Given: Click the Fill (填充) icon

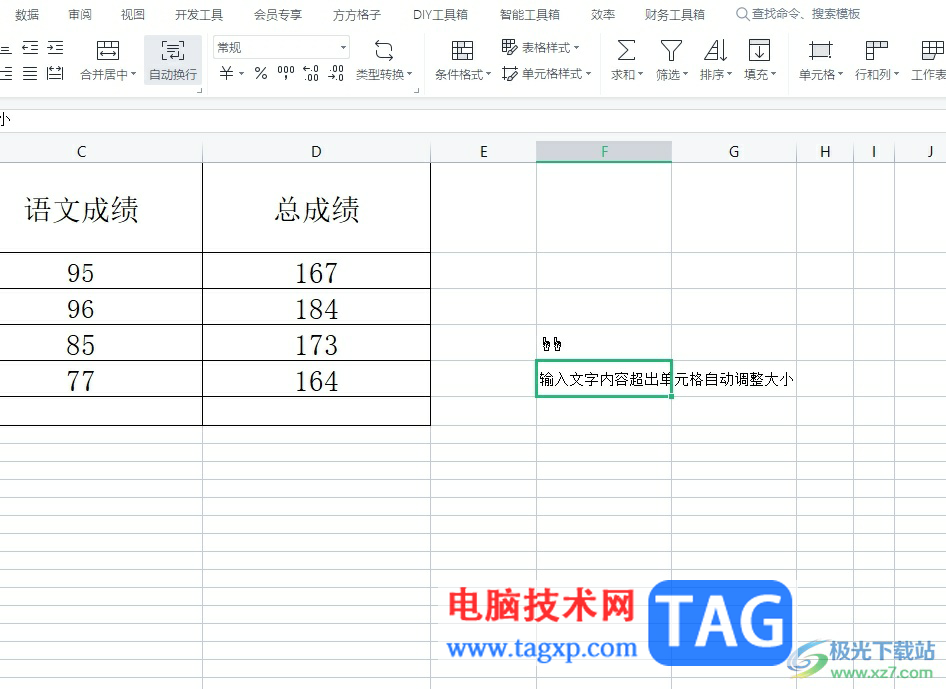Looking at the screenshot, I should (x=759, y=51).
